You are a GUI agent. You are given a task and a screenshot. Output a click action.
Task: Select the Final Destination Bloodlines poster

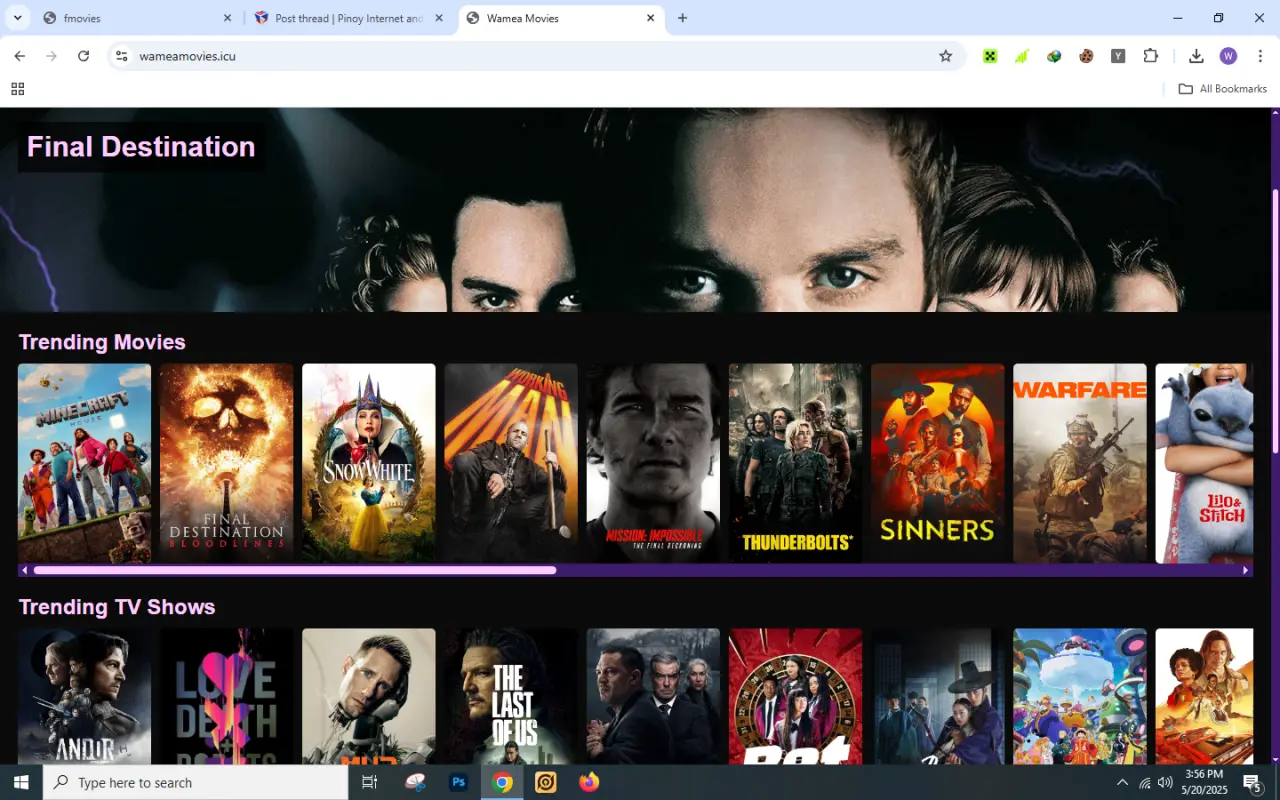pos(227,463)
